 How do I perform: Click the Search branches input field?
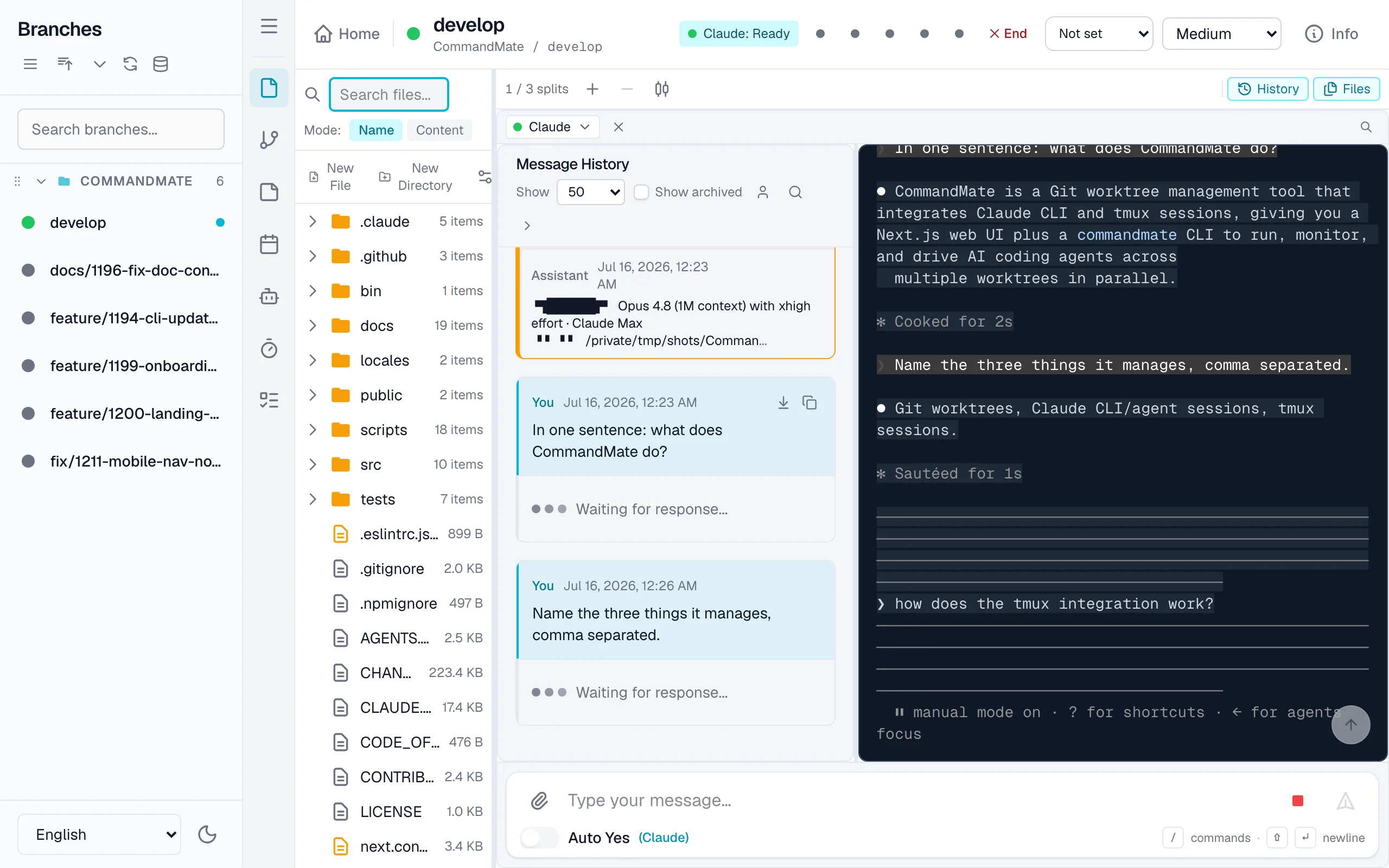point(121,129)
